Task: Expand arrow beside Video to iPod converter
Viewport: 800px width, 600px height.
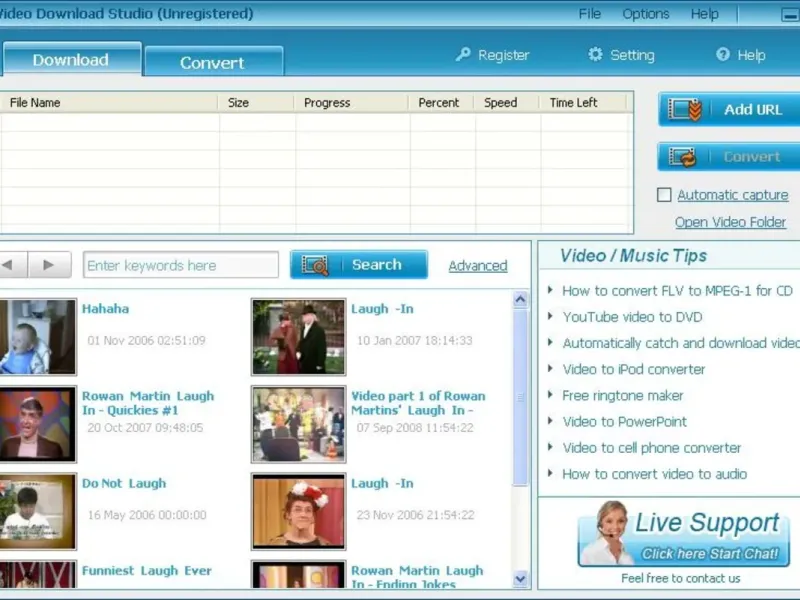Action: click(549, 368)
